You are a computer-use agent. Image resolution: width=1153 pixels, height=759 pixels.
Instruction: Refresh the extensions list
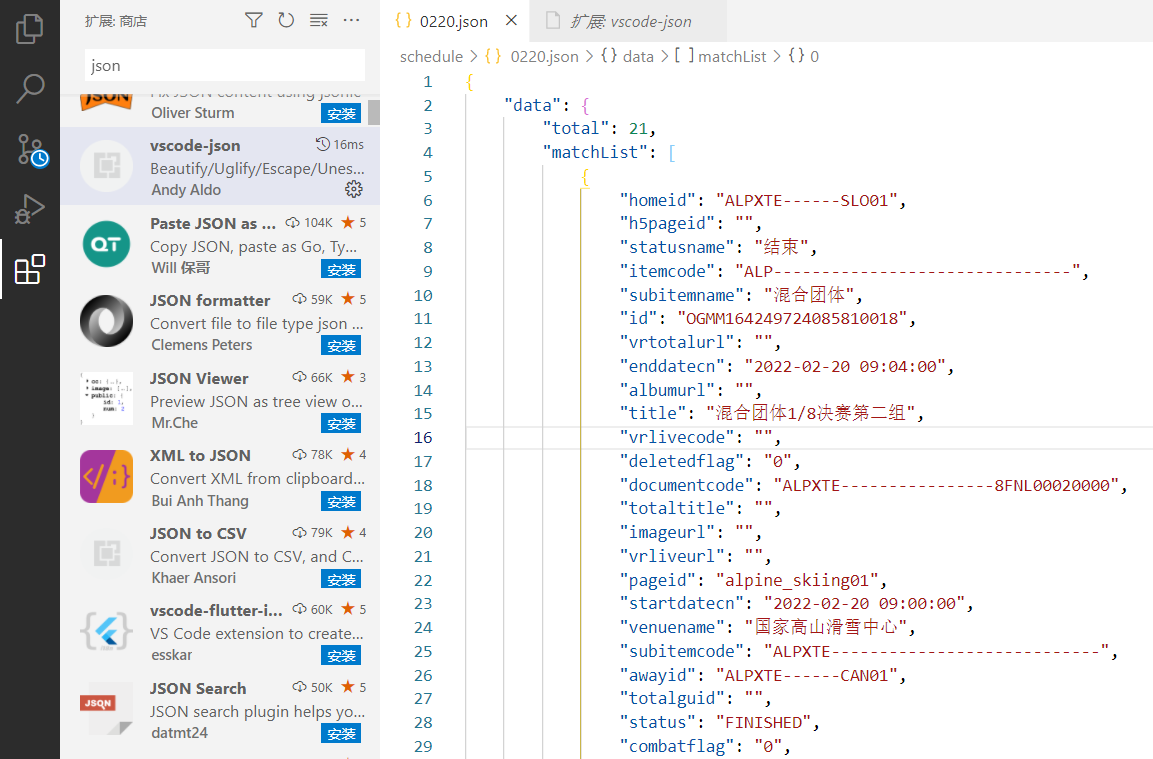click(286, 21)
